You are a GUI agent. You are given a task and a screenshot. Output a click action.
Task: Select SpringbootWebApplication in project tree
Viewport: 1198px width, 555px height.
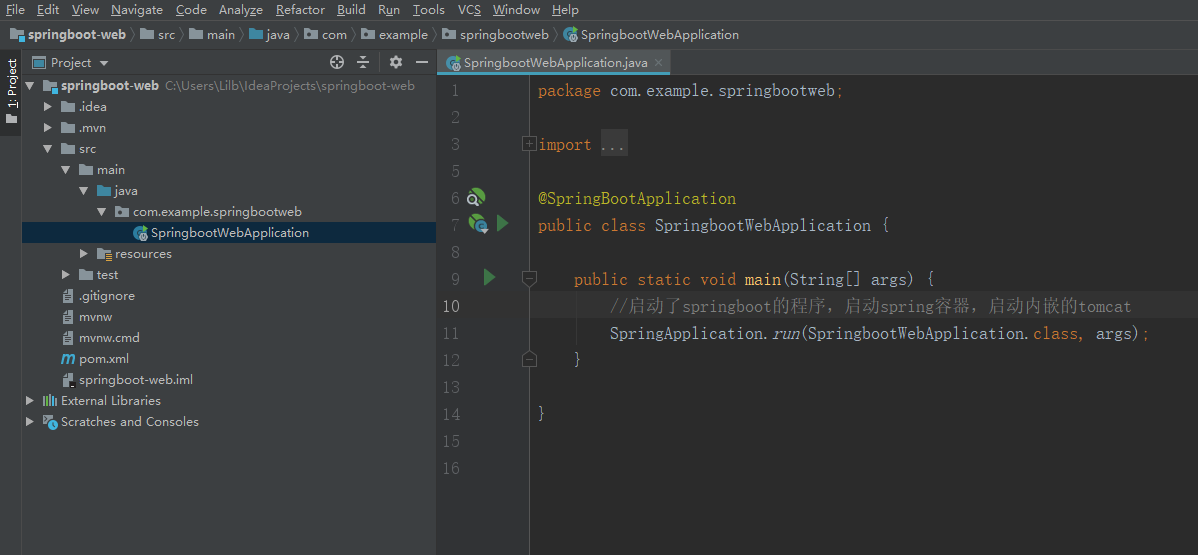point(229,232)
